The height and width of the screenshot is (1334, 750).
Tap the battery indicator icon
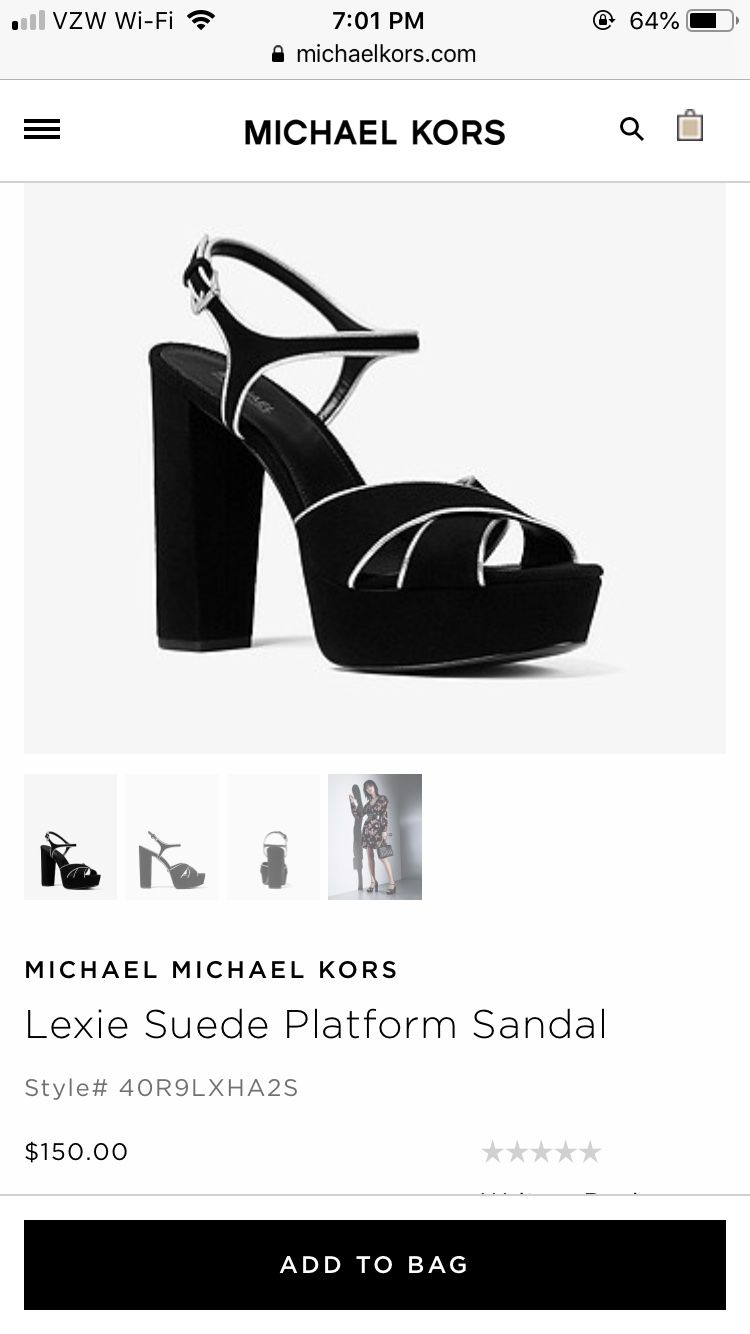[x=712, y=20]
